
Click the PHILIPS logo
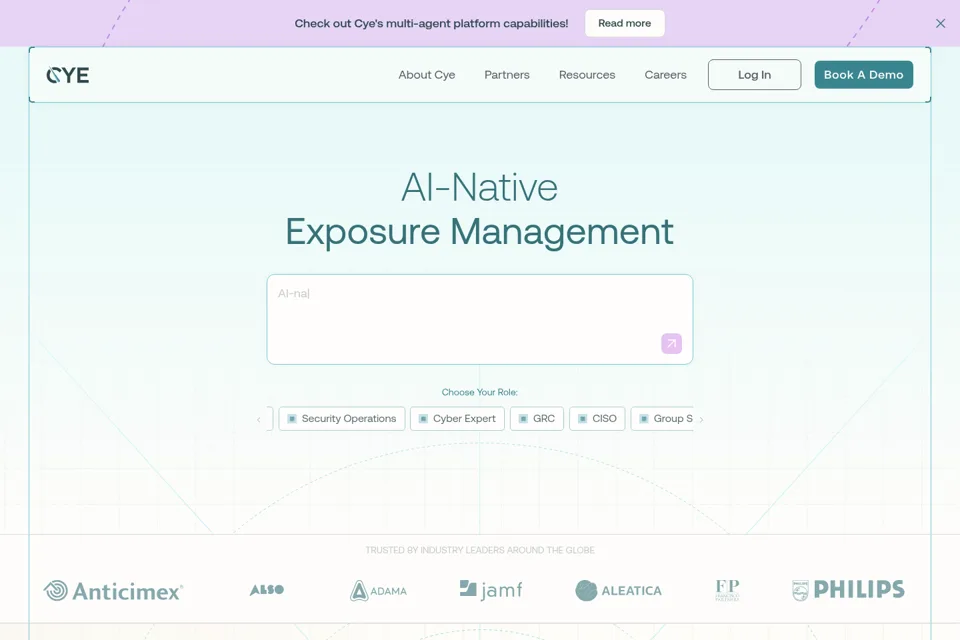click(848, 590)
